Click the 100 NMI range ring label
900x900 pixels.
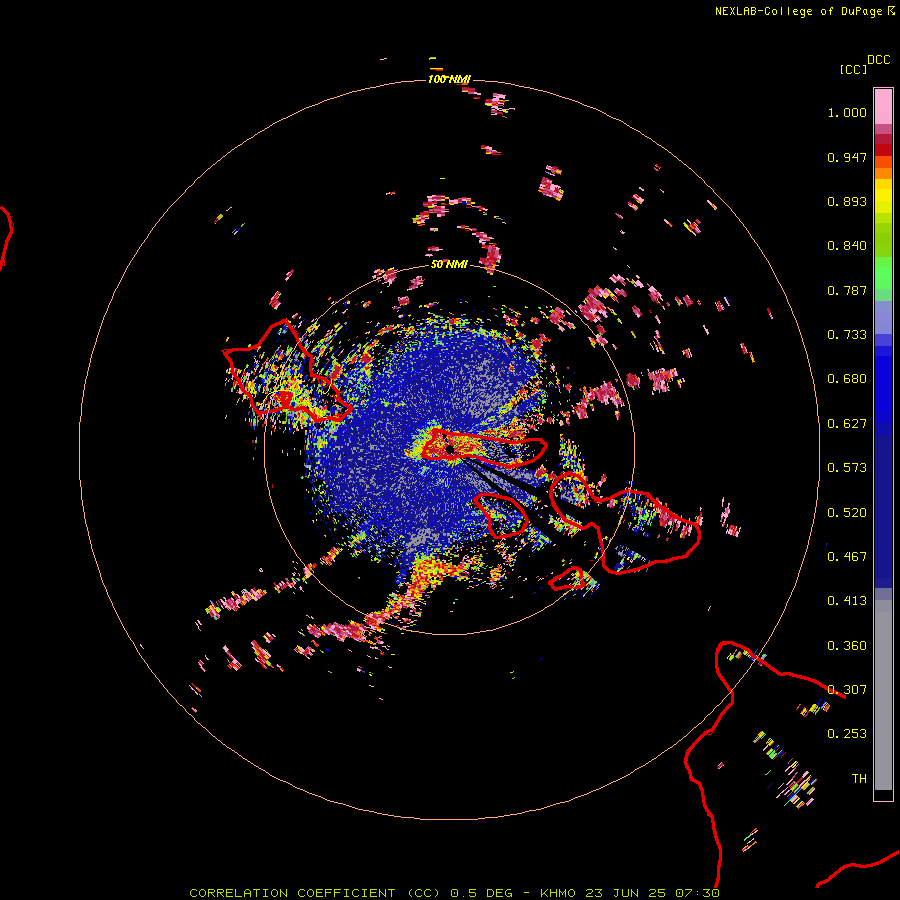click(x=449, y=79)
